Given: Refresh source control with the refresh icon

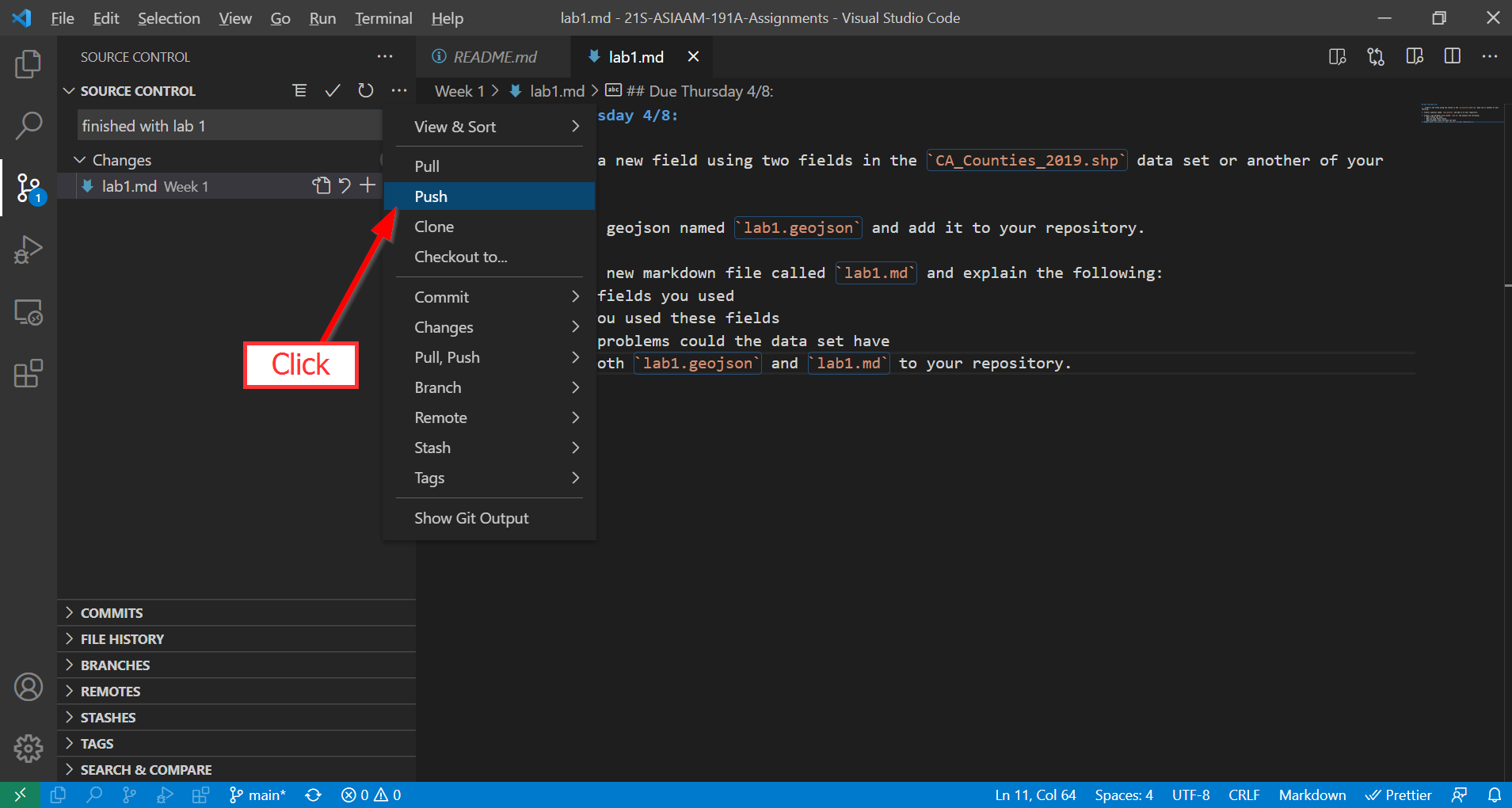Looking at the screenshot, I should tap(365, 91).
